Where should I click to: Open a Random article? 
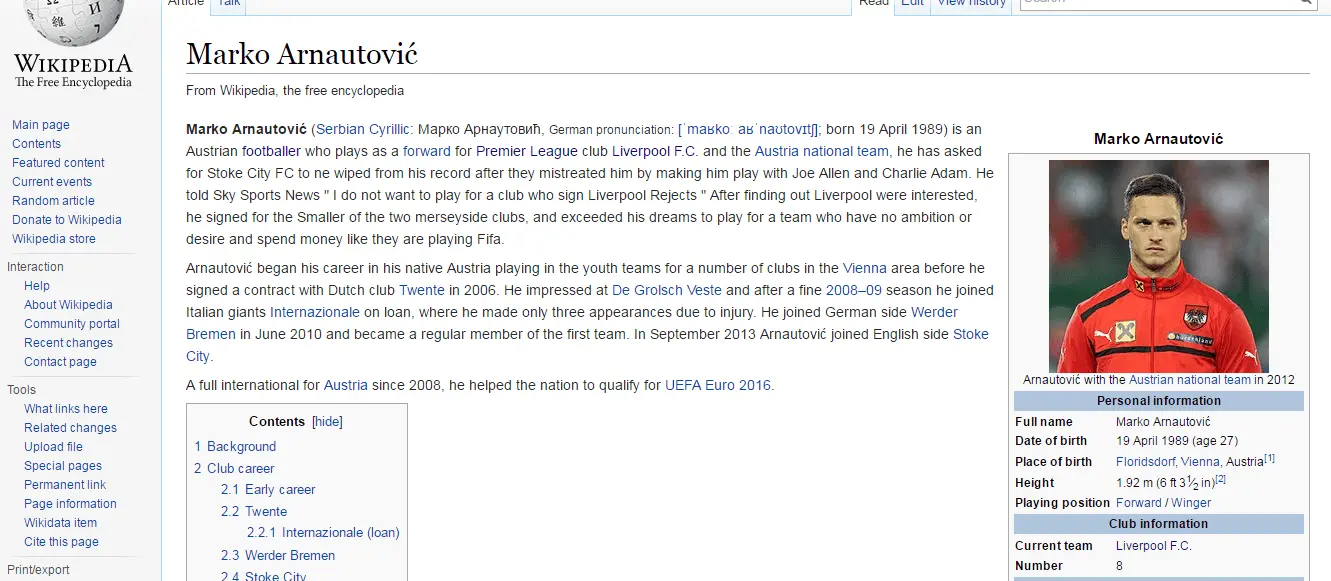(x=53, y=201)
